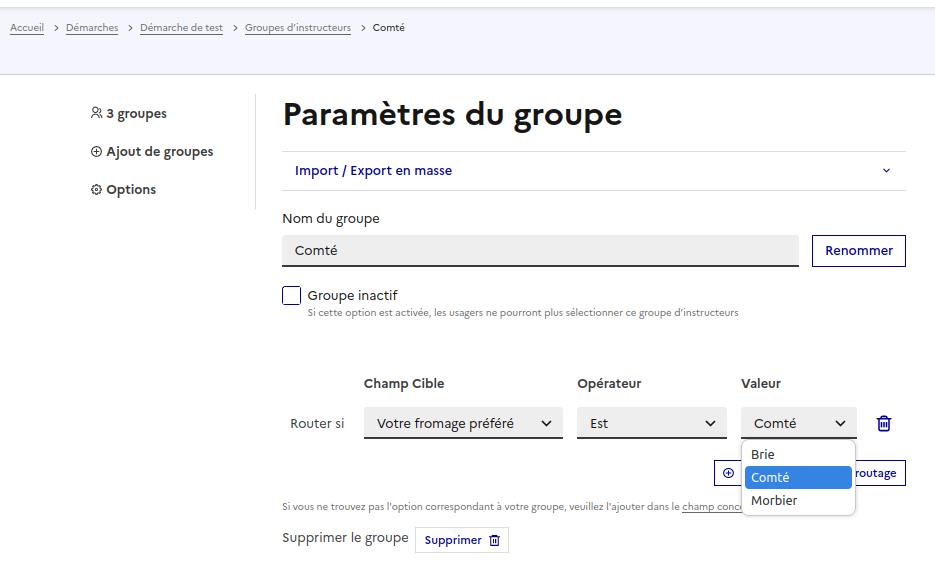Open the Opérateur dropdown showing Est

click(x=651, y=423)
